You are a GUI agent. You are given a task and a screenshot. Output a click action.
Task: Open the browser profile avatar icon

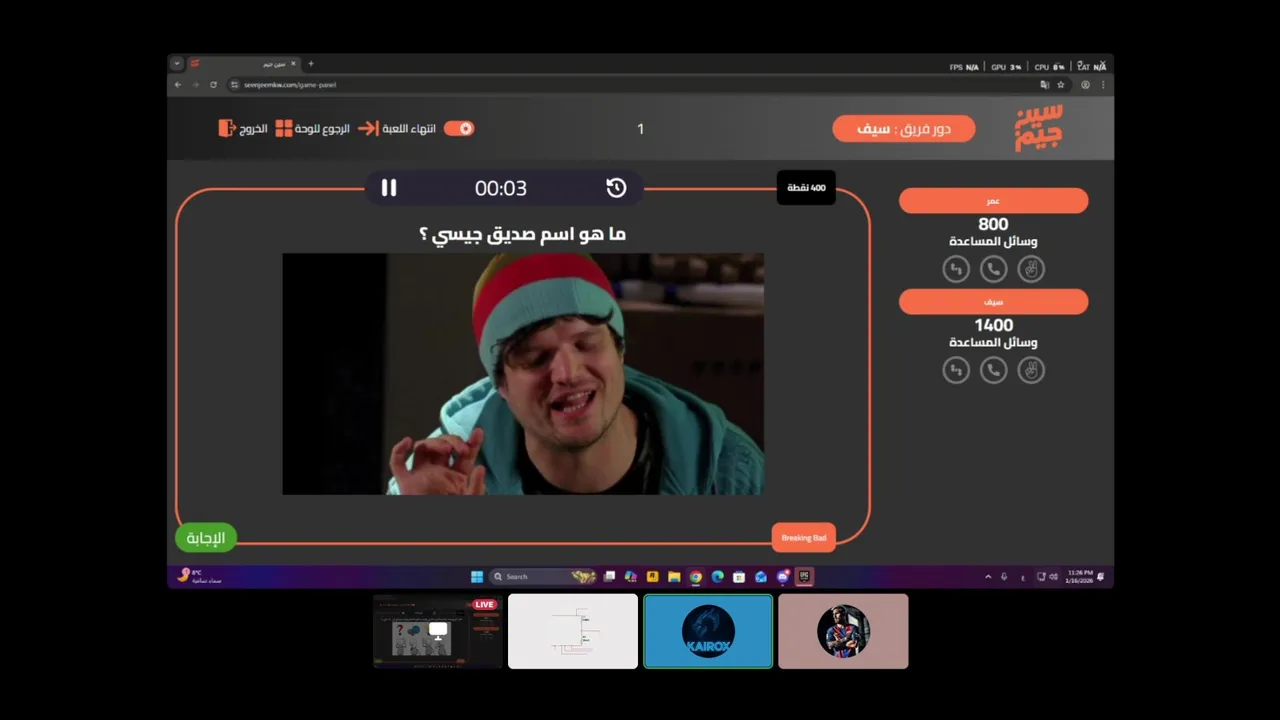point(1085,85)
